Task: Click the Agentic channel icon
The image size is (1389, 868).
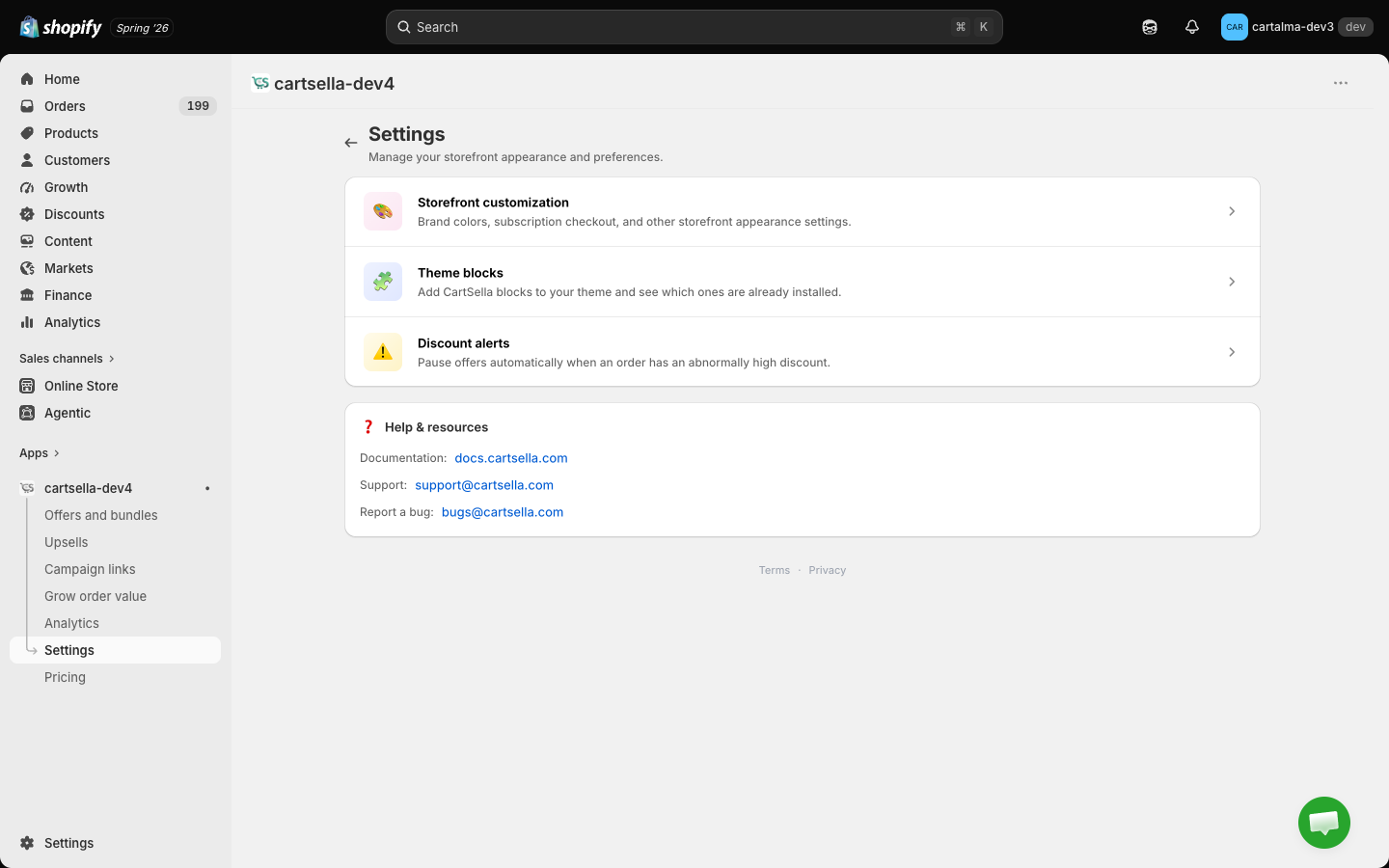Action: click(x=27, y=413)
